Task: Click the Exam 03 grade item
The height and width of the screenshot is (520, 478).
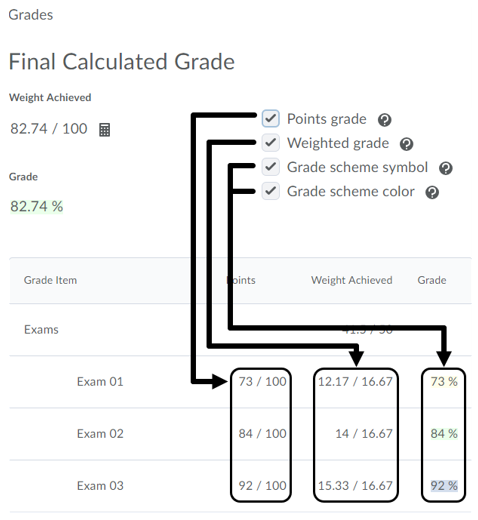Action: (x=100, y=486)
